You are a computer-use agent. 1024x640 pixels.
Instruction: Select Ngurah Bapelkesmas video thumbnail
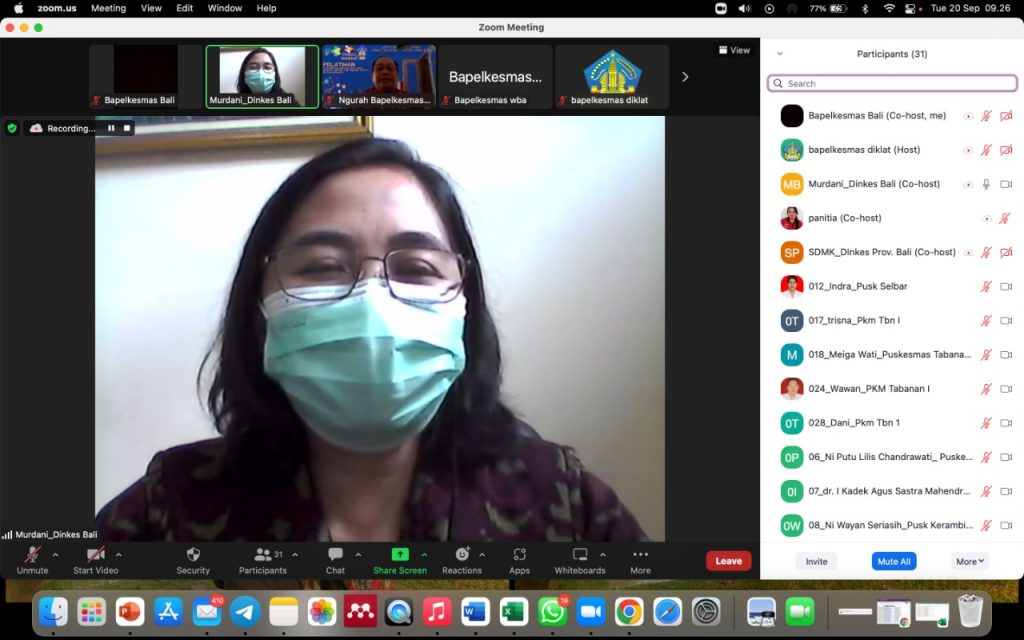click(379, 76)
